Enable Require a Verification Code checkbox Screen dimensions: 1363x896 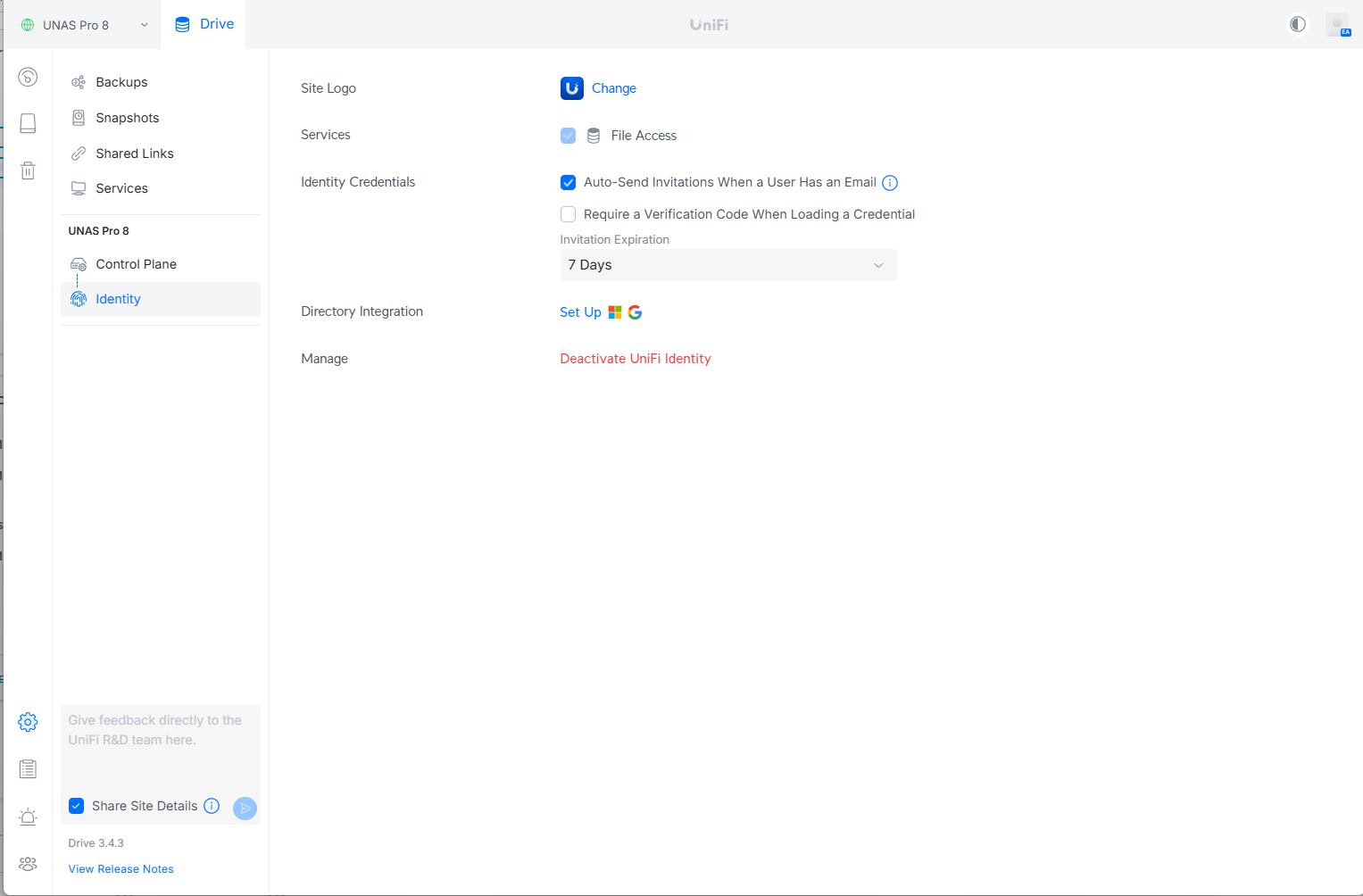pos(568,214)
